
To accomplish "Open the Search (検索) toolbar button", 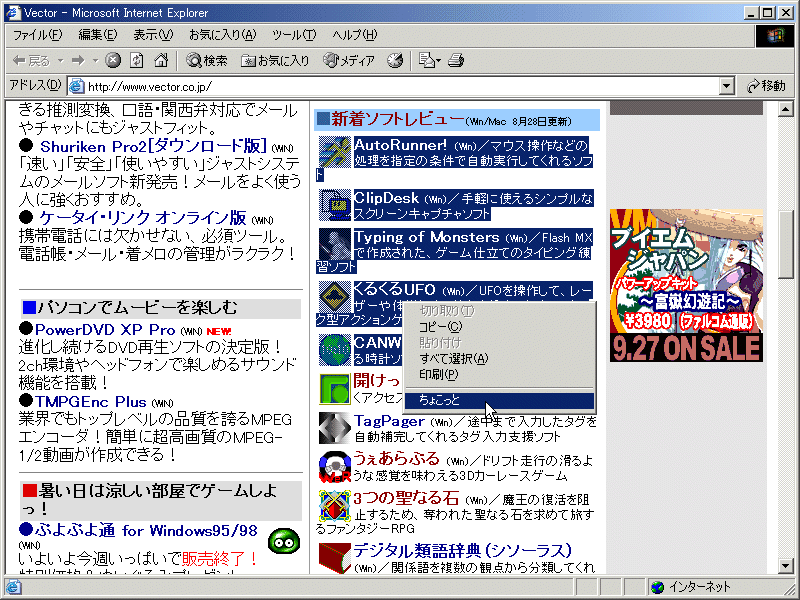I will click(207, 60).
